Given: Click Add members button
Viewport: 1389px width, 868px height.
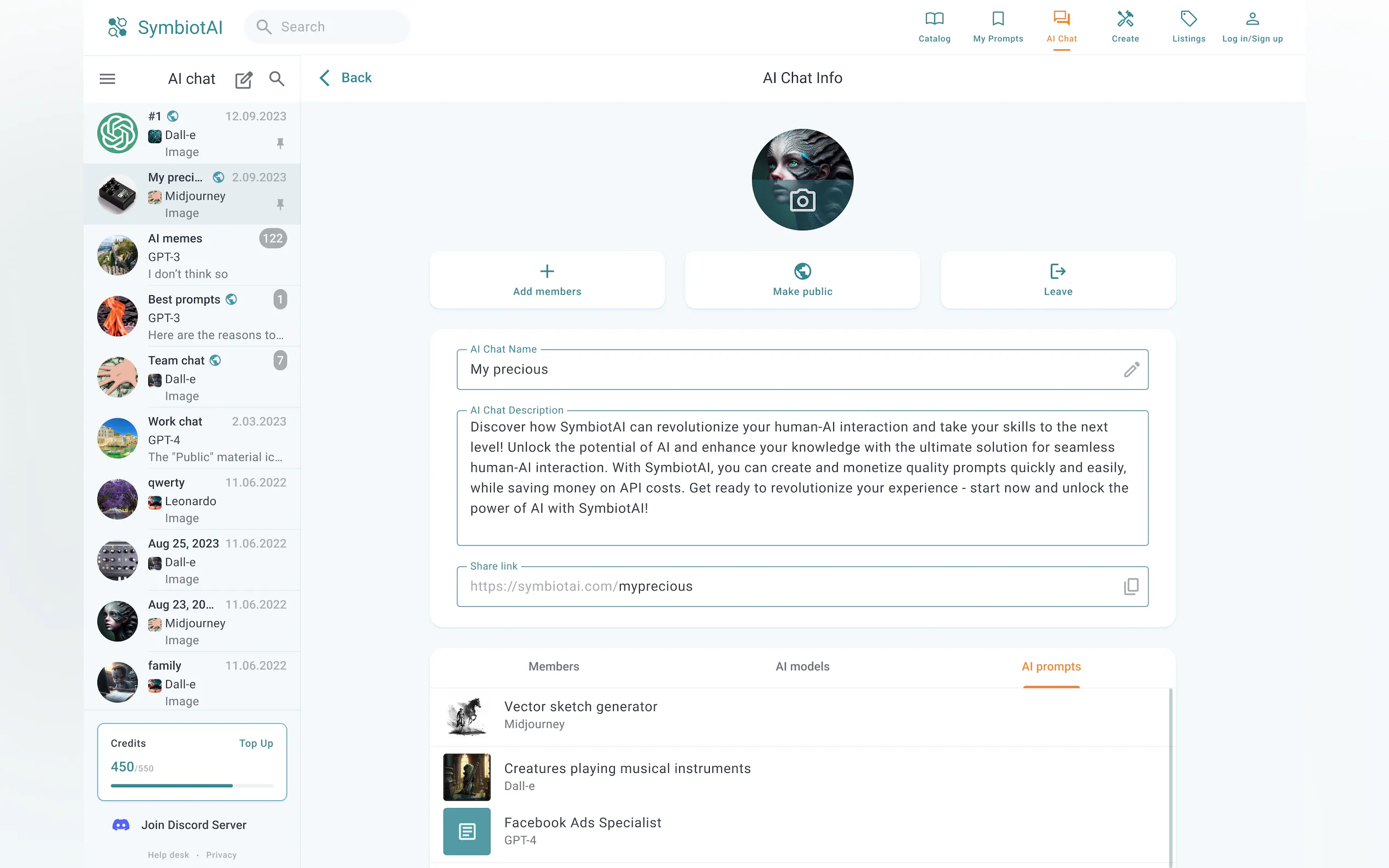Looking at the screenshot, I should (547, 279).
